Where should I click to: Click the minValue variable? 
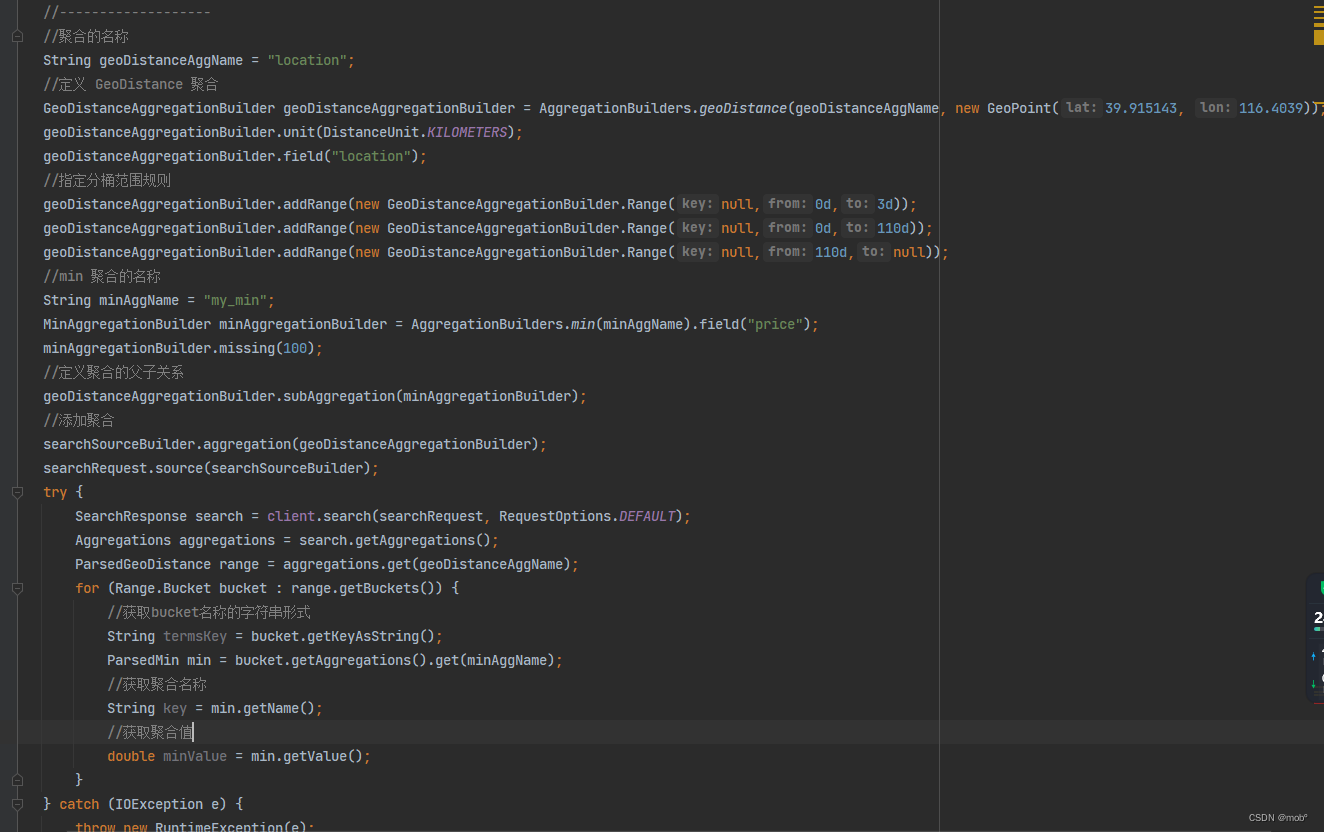coord(195,756)
